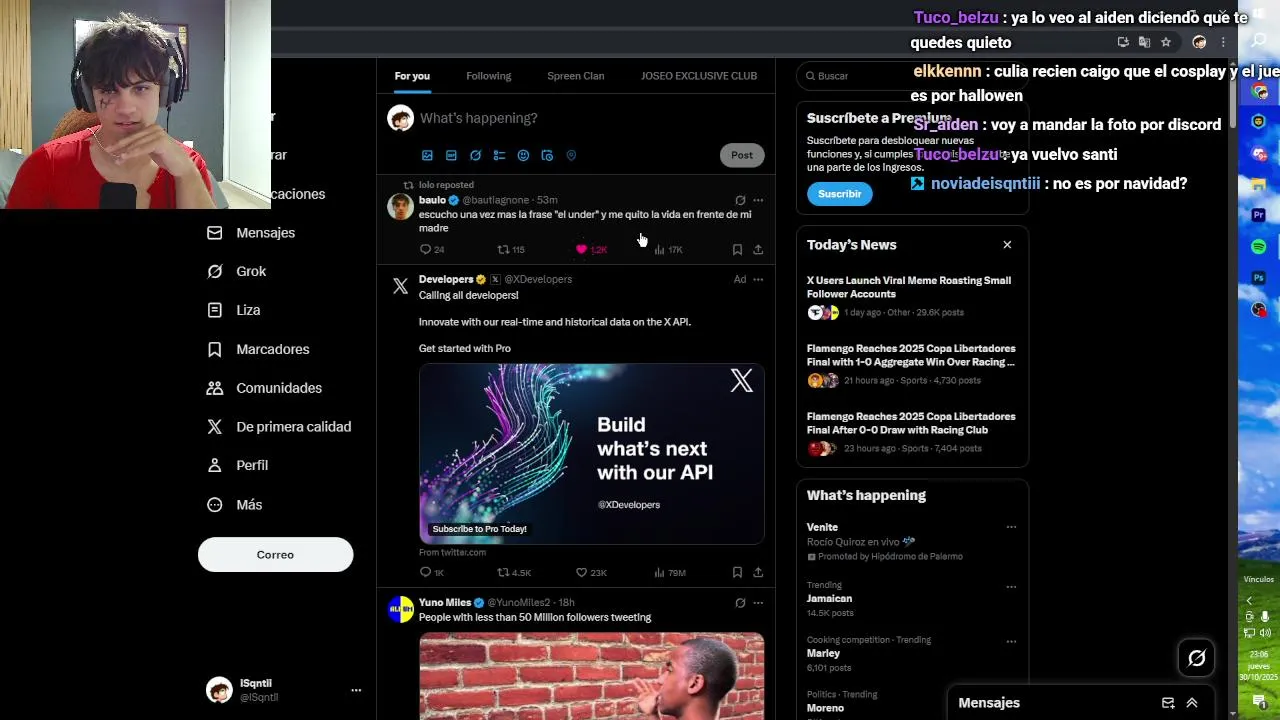This screenshot has height=720, width=1280.
Task: Click the Post button
Action: click(742, 155)
